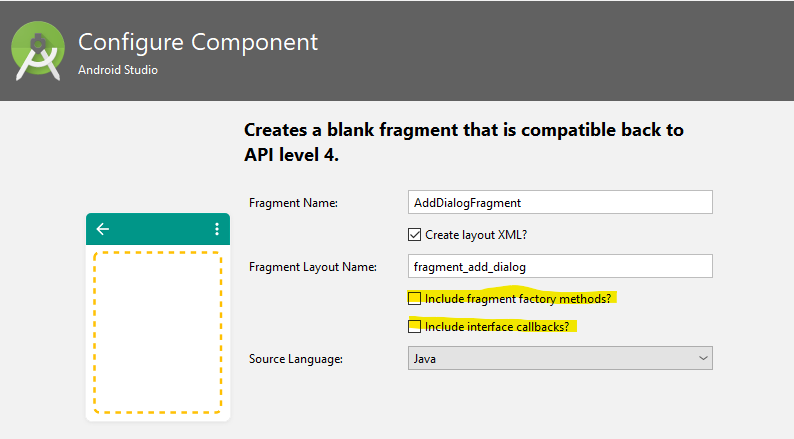794x439 pixels.
Task: Click the "Fragment Layout Name:" label
Action: tap(312, 267)
